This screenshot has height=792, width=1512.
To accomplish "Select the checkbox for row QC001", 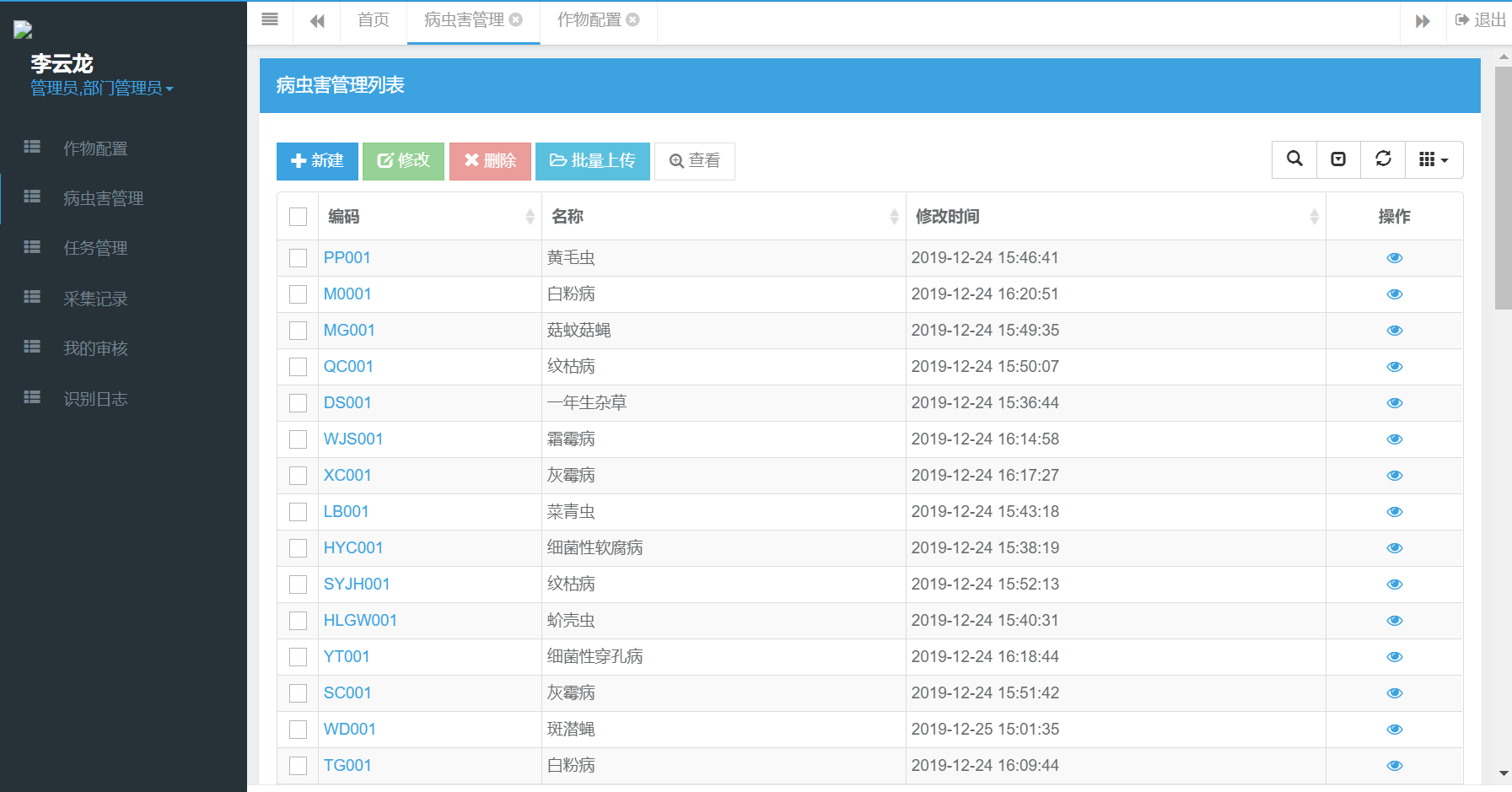I will (x=298, y=367).
